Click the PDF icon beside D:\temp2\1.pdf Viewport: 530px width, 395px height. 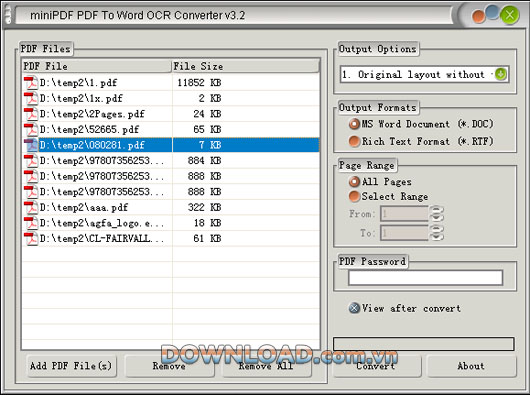click(31, 83)
